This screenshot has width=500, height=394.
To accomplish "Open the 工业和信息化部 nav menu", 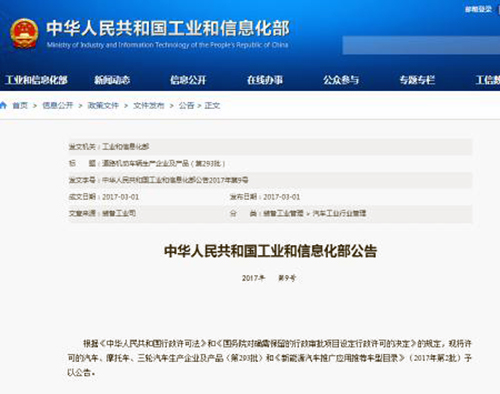I will click(x=36, y=80).
